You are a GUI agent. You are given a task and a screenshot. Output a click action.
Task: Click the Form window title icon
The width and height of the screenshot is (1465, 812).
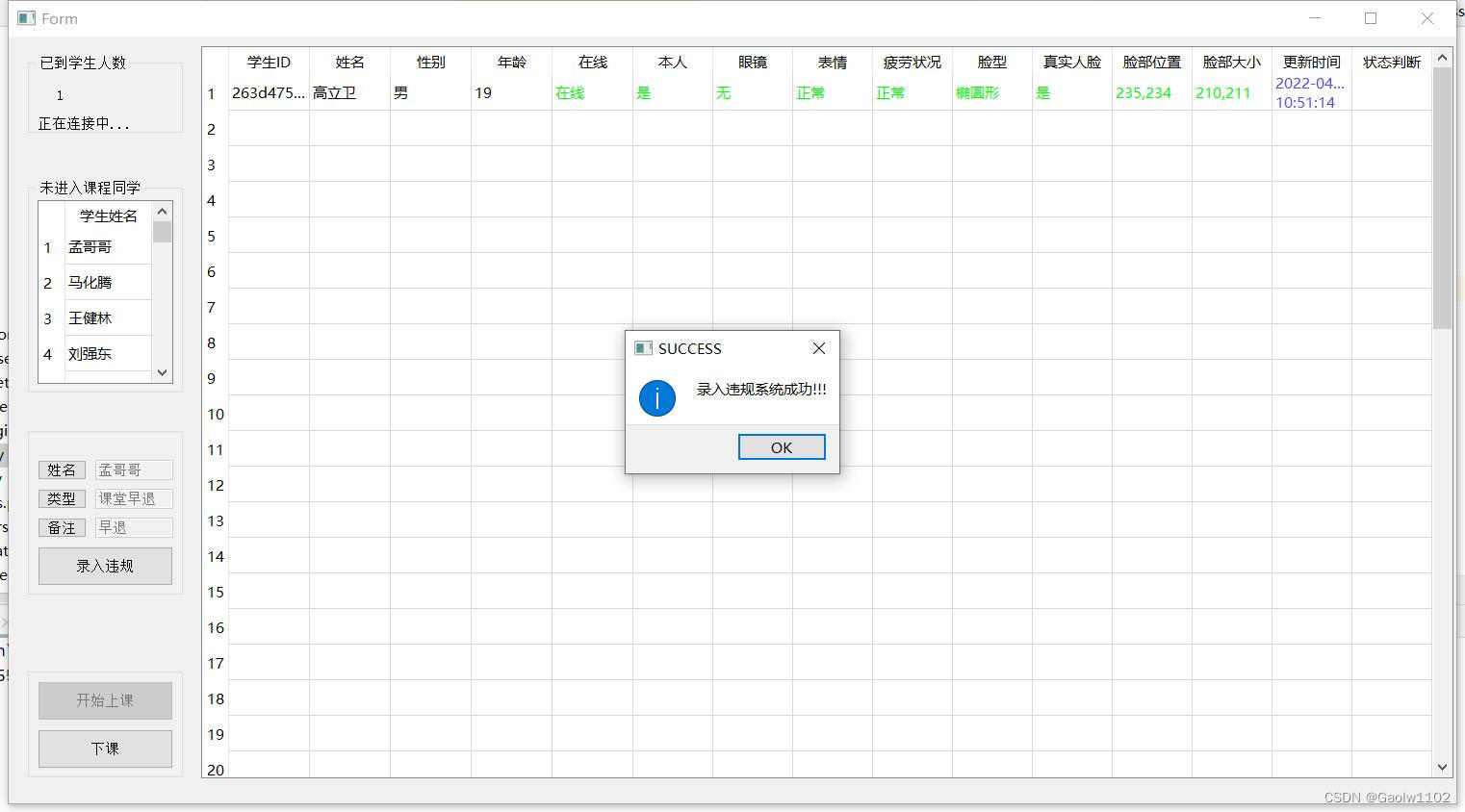27,18
